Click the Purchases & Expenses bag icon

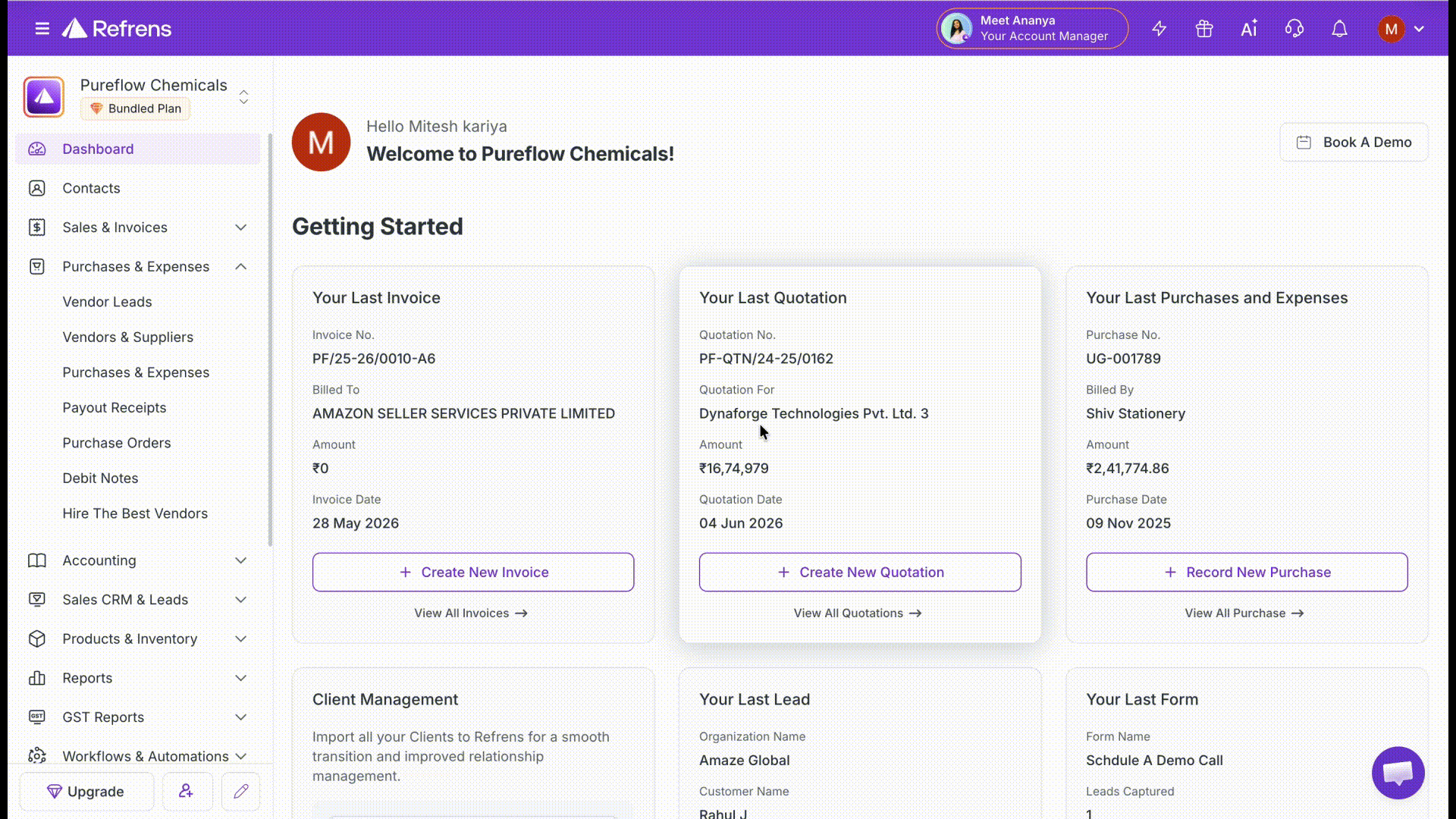[37, 266]
